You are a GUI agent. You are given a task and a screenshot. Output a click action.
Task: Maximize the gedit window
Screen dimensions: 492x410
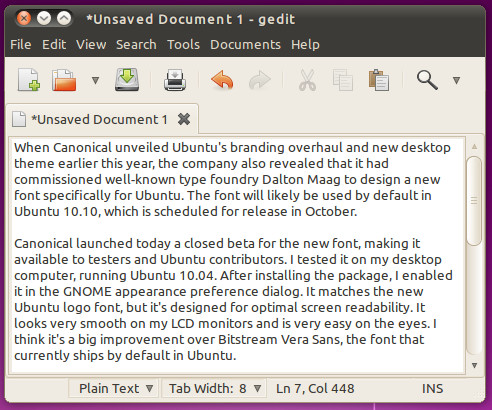click(x=64, y=18)
